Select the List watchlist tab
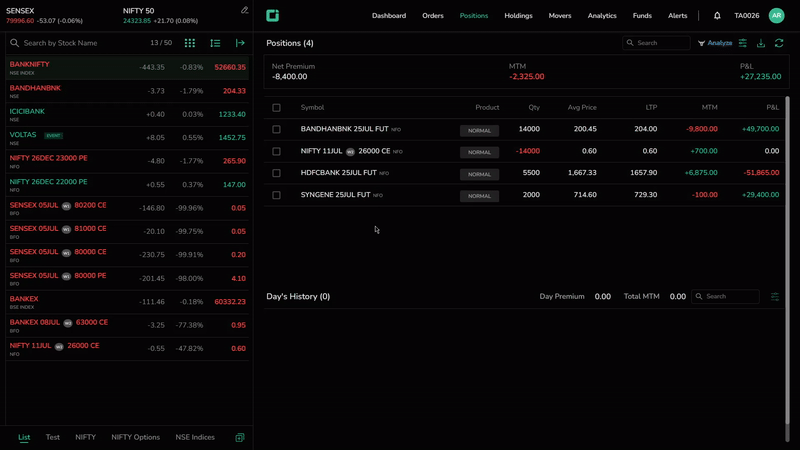The image size is (800, 450). pos(24,437)
